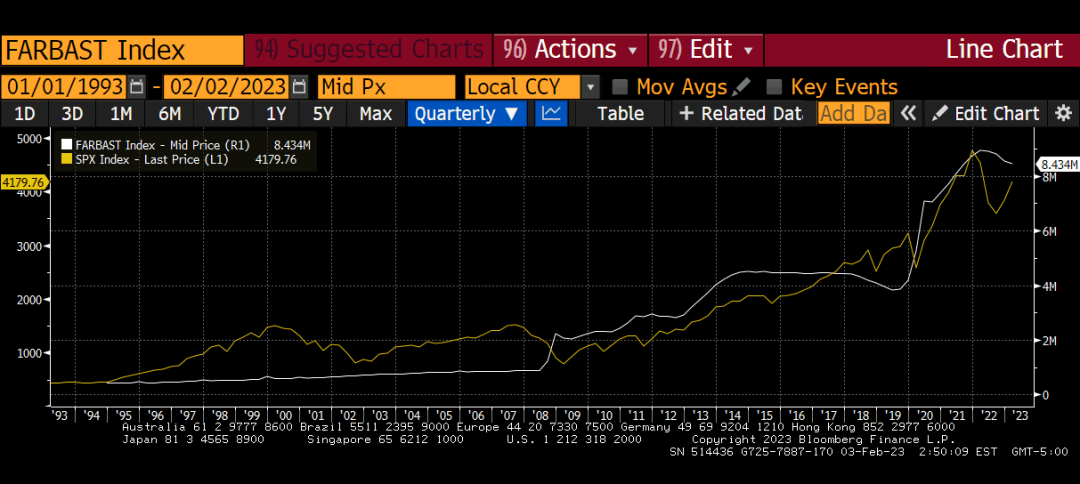The image size is (1080, 484).
Task: Enable the Mov Avgs checkbox
Action: click(x=620, y=87)
